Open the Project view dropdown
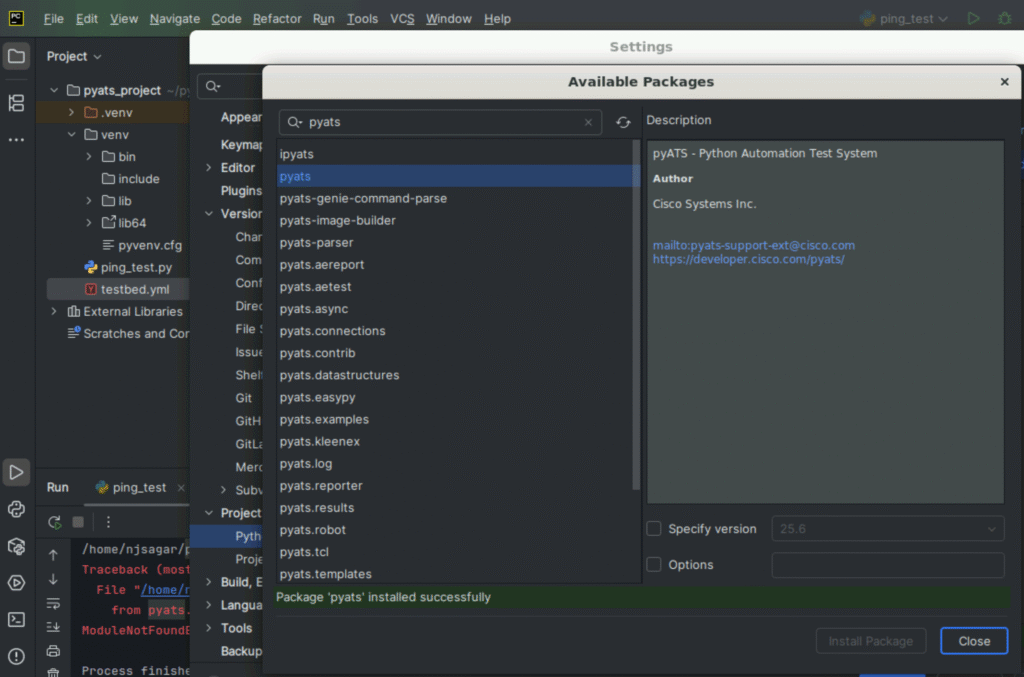 (x=74, y=56)
